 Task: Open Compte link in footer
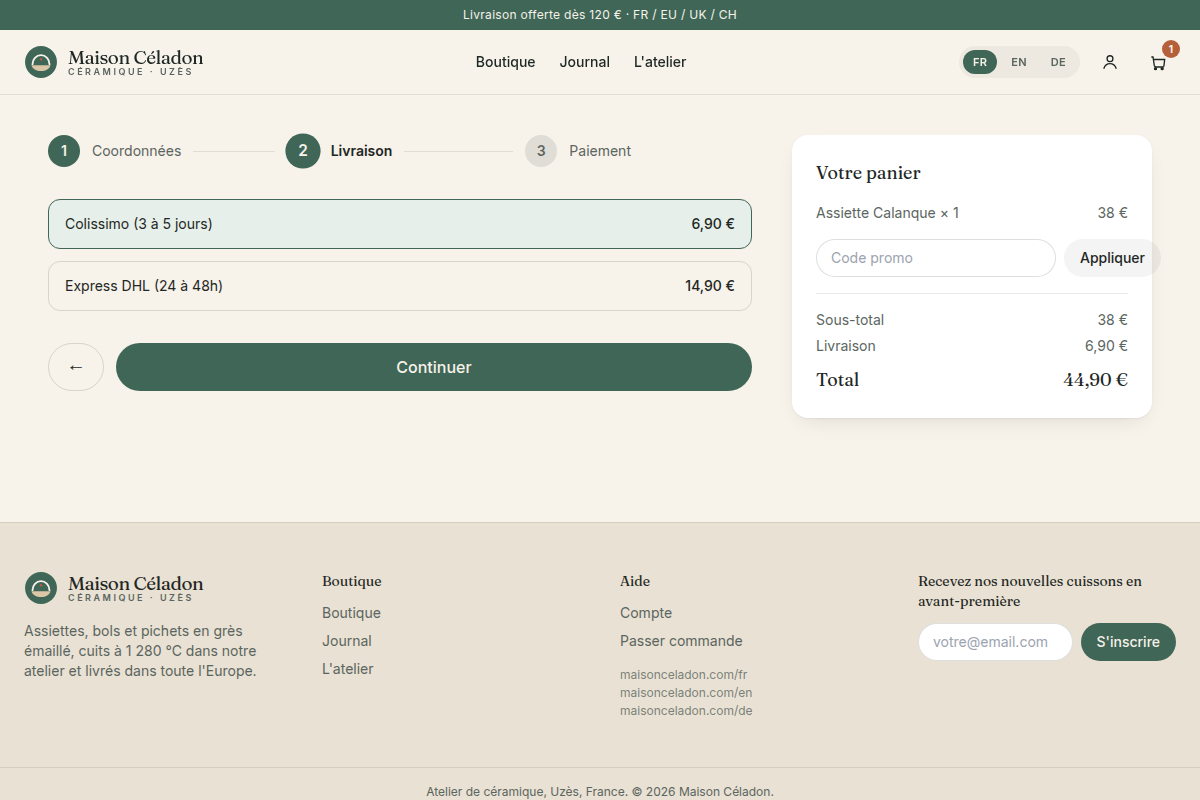(646, 613)
